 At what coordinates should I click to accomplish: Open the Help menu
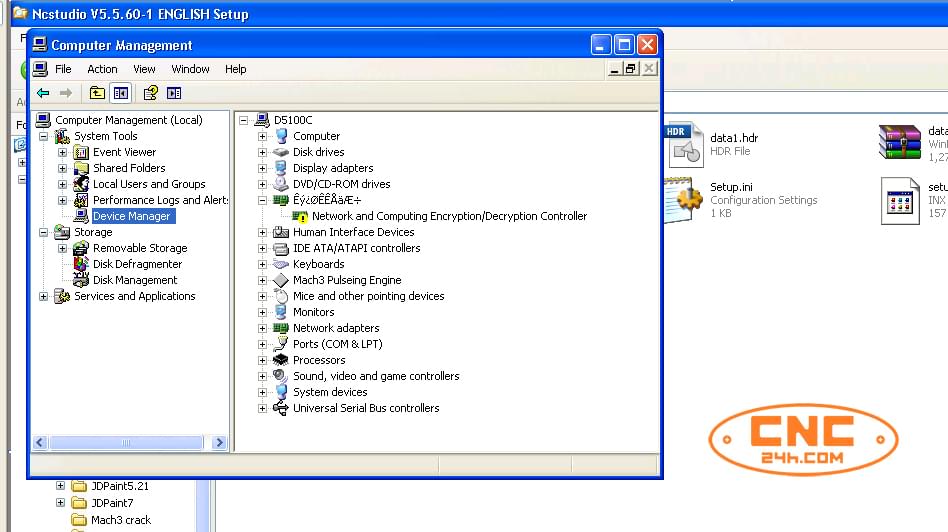(x=236, y=69)
